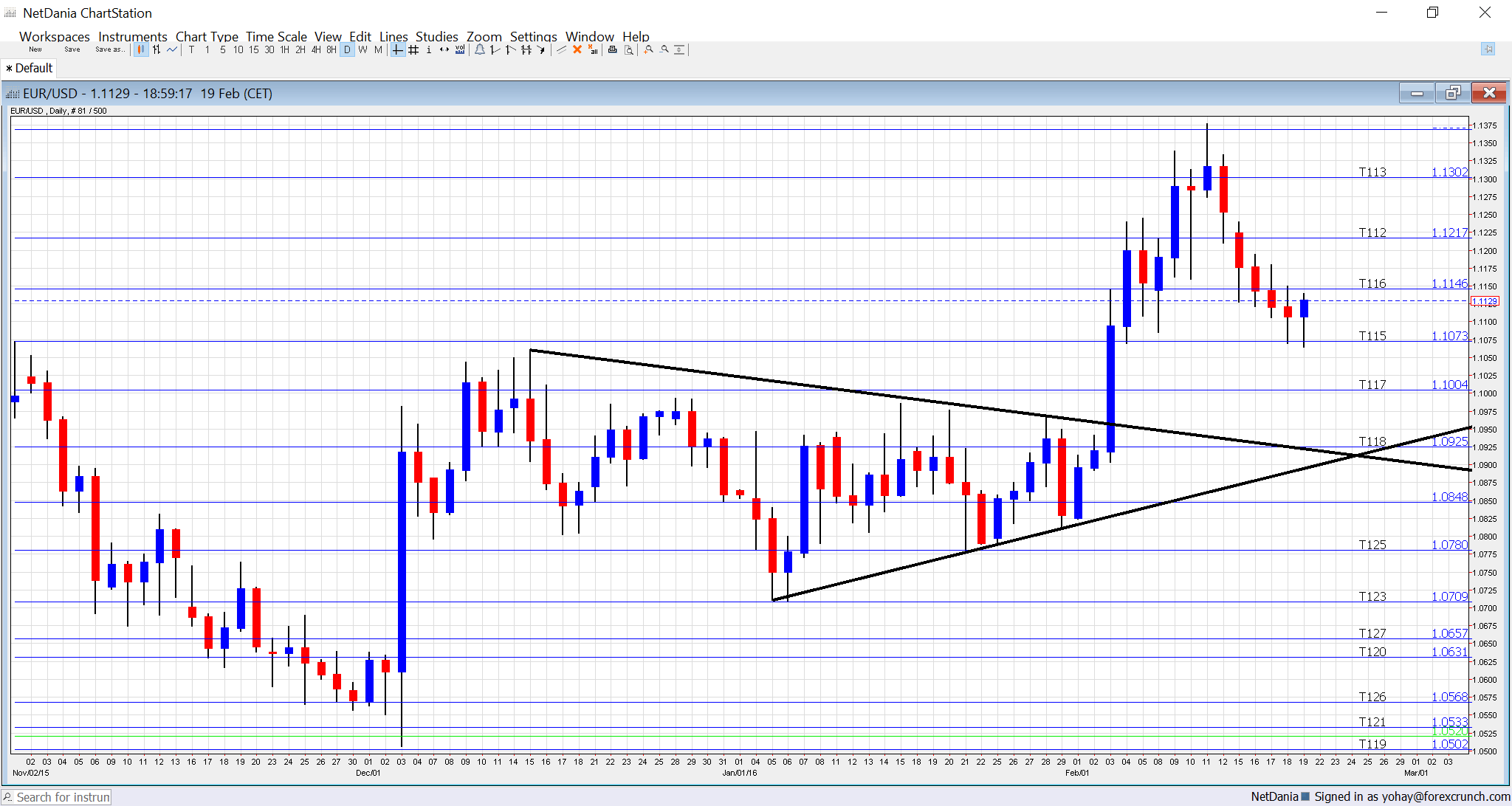Open the Edit menu
The width and height of the screenshot is (1512, 806).
[x=360, y=36]
